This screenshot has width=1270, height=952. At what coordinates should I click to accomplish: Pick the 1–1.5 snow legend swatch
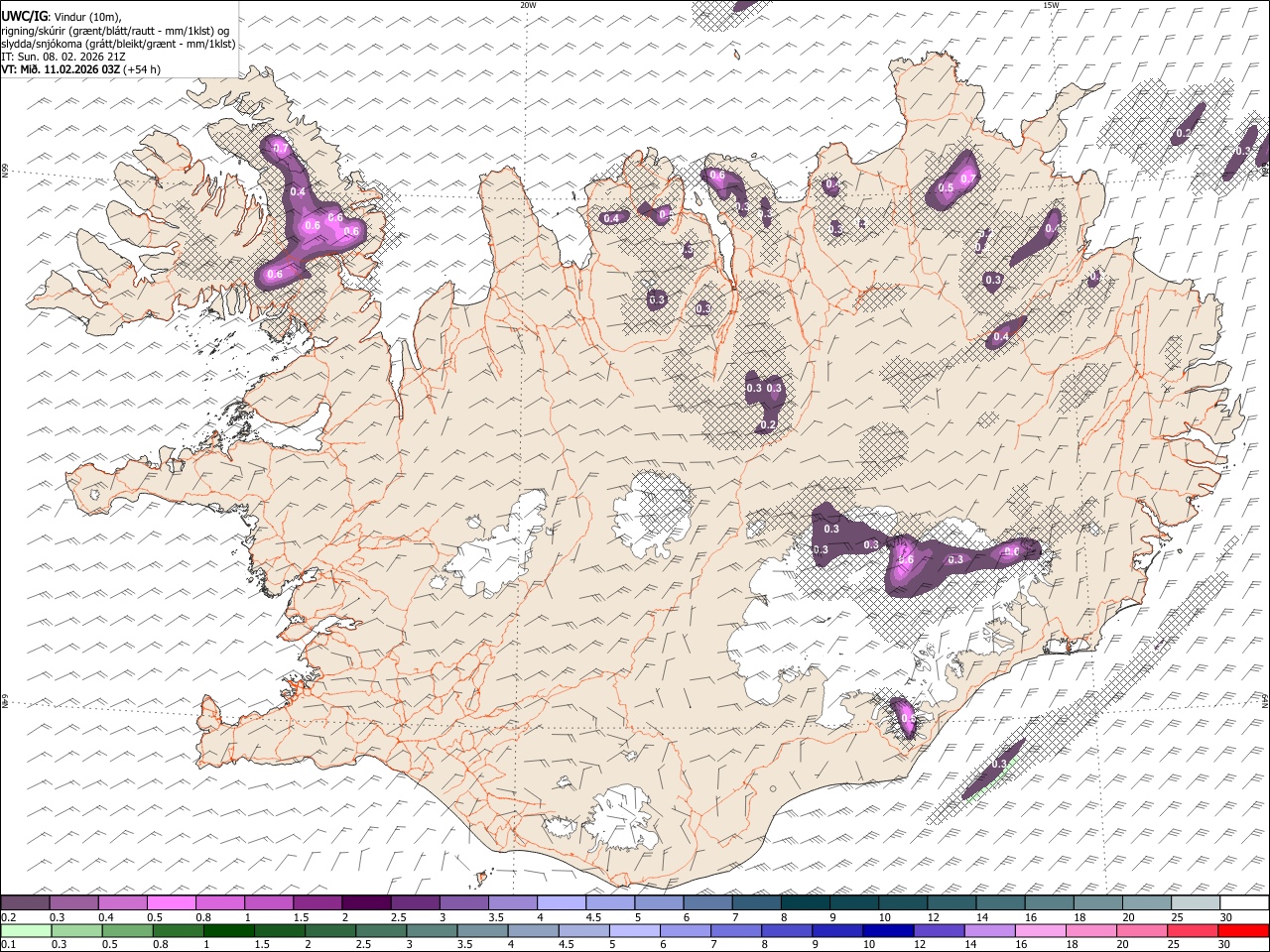268,902
